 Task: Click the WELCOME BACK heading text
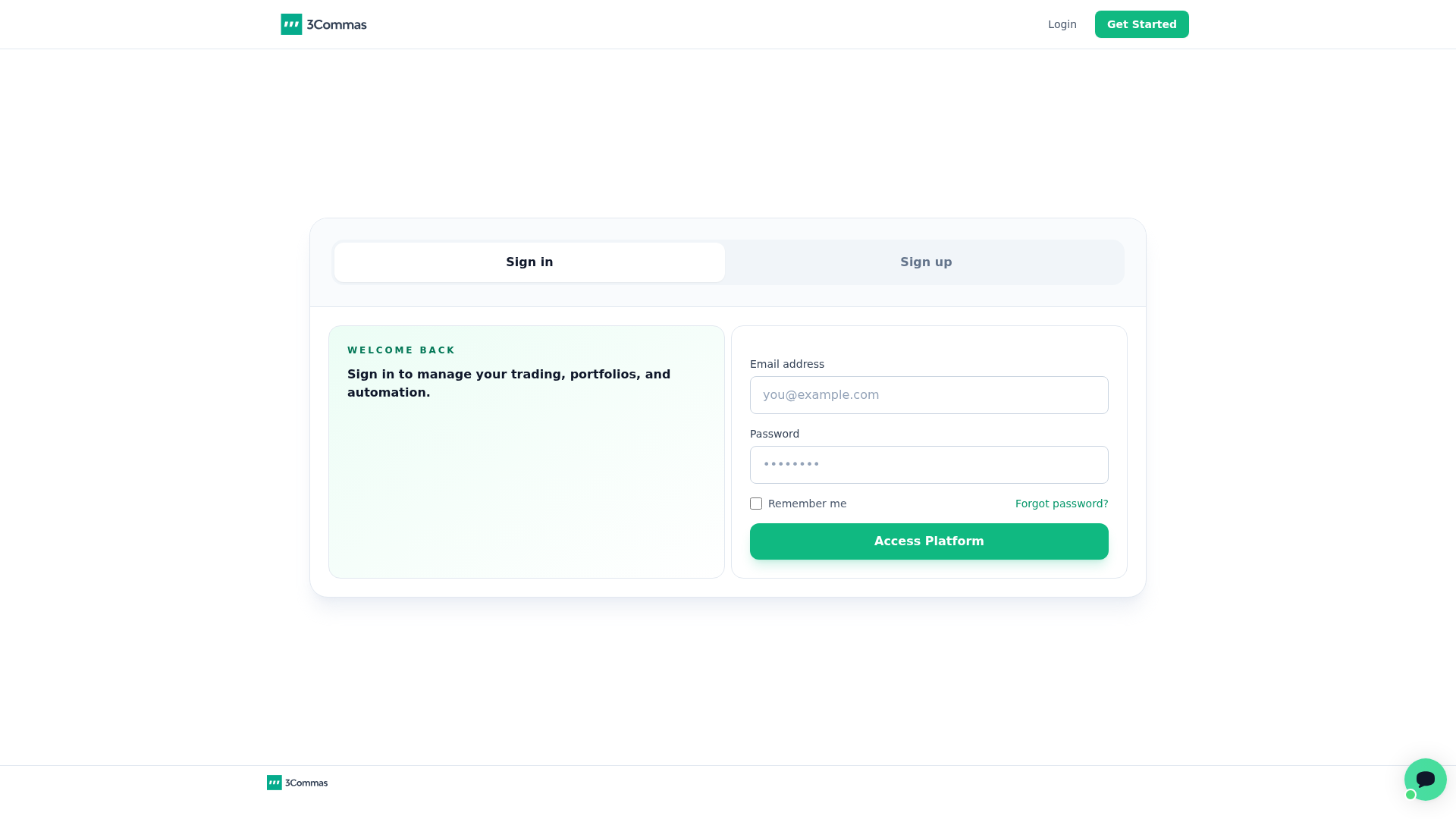(401, 350)
